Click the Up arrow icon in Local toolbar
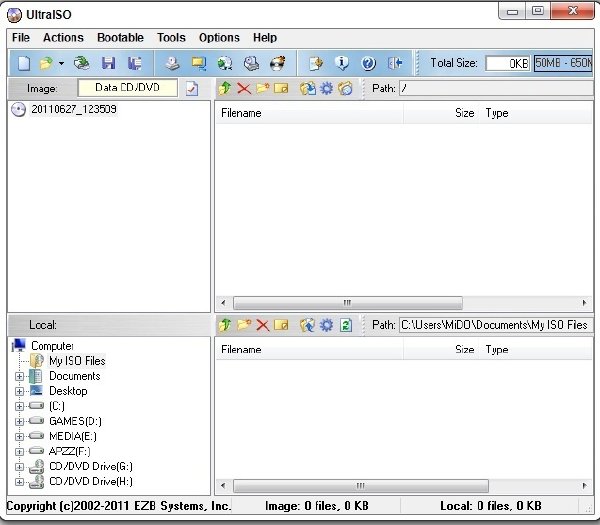 pos(225,325)
